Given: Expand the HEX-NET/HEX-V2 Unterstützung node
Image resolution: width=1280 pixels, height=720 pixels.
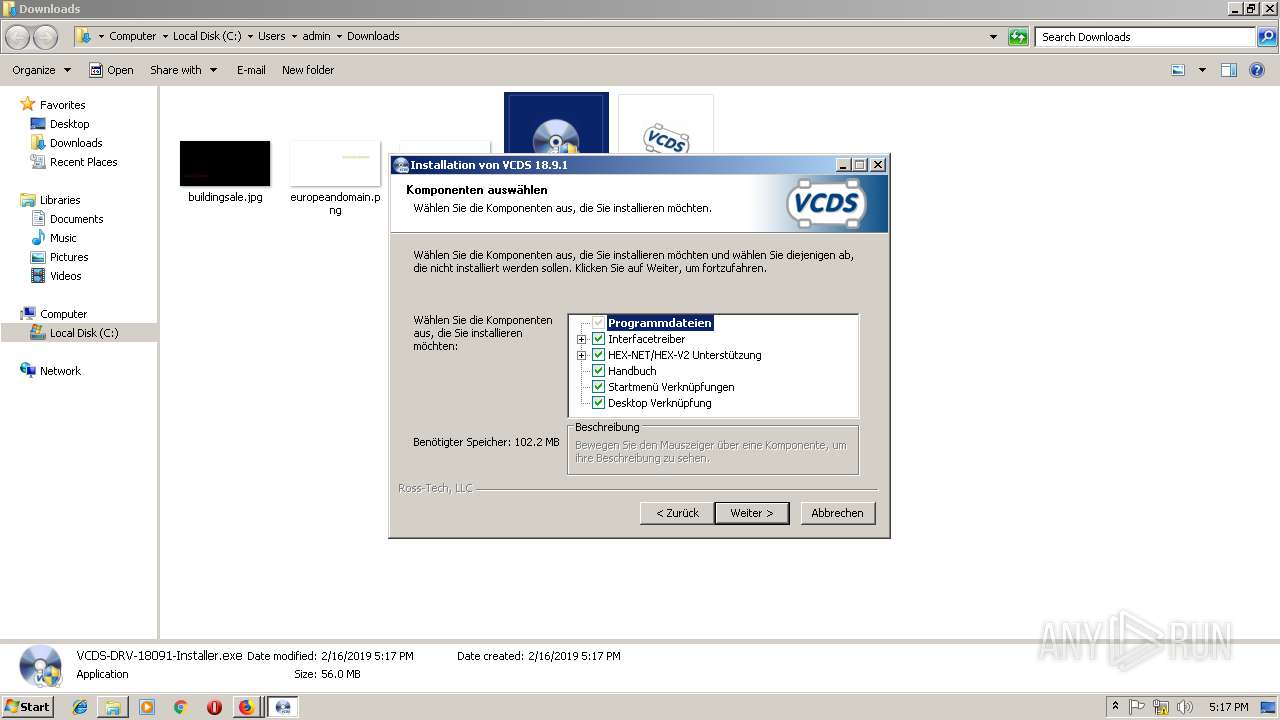Looking at the screenshot, I should [x=582, y=355].
